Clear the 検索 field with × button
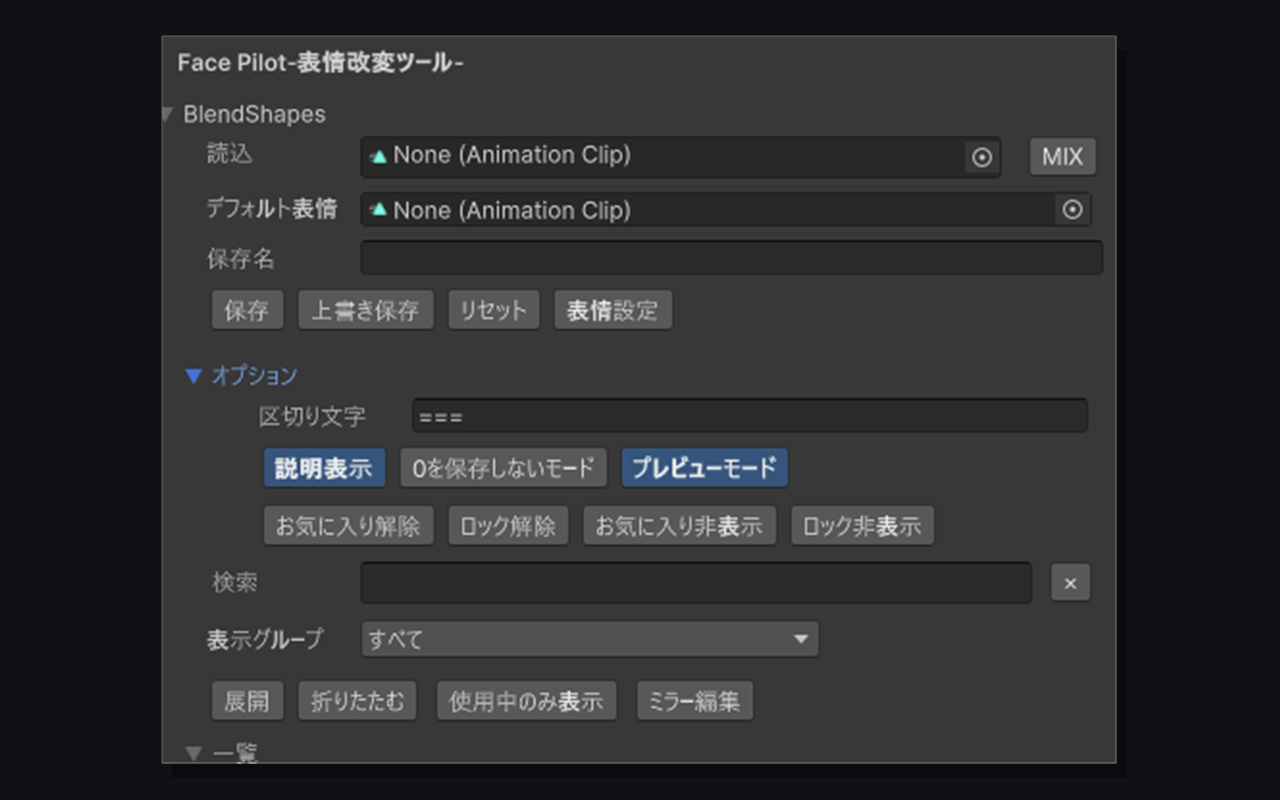The image size is (1280, 800). [x=1070, y=583]
